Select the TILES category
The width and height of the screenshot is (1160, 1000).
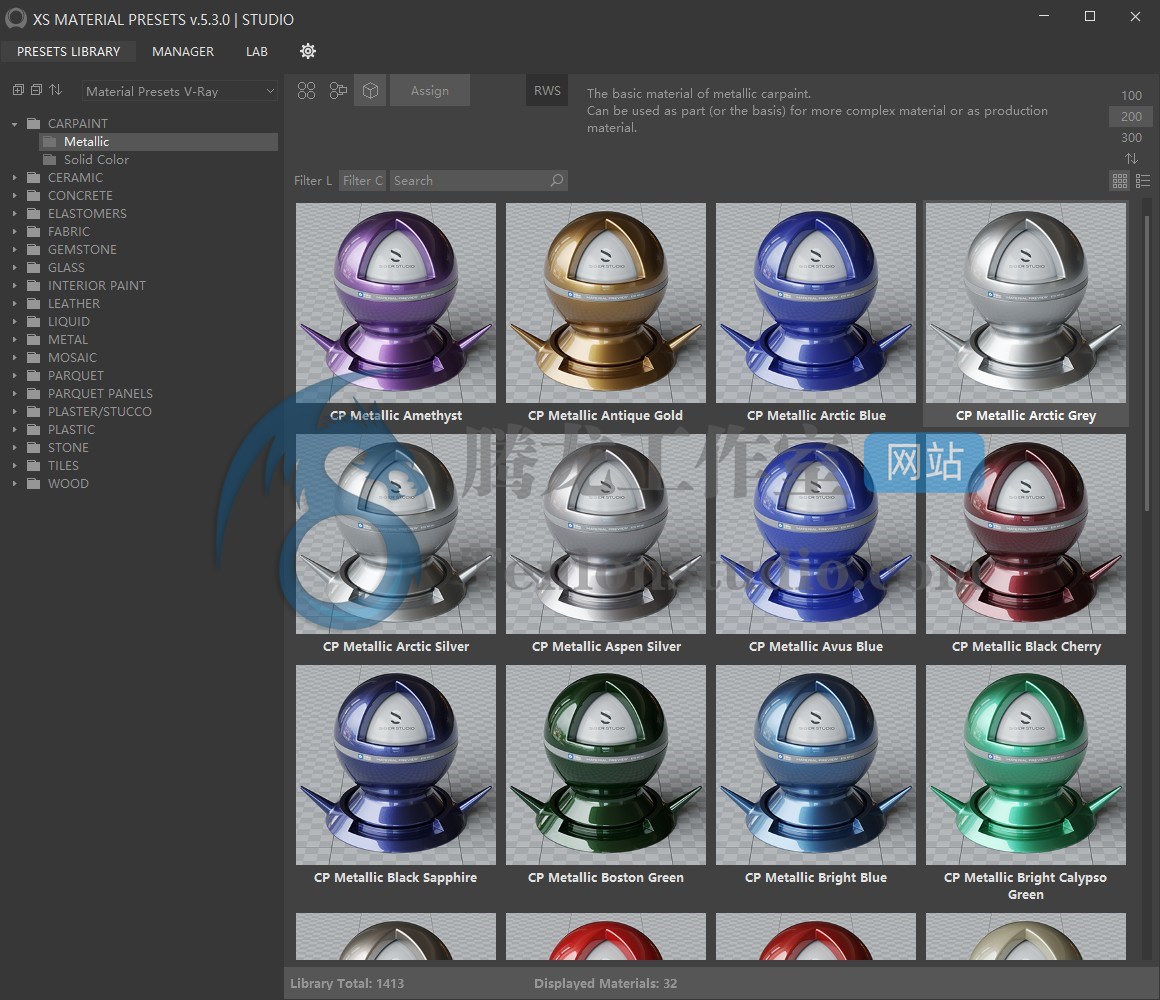[63, 465]
